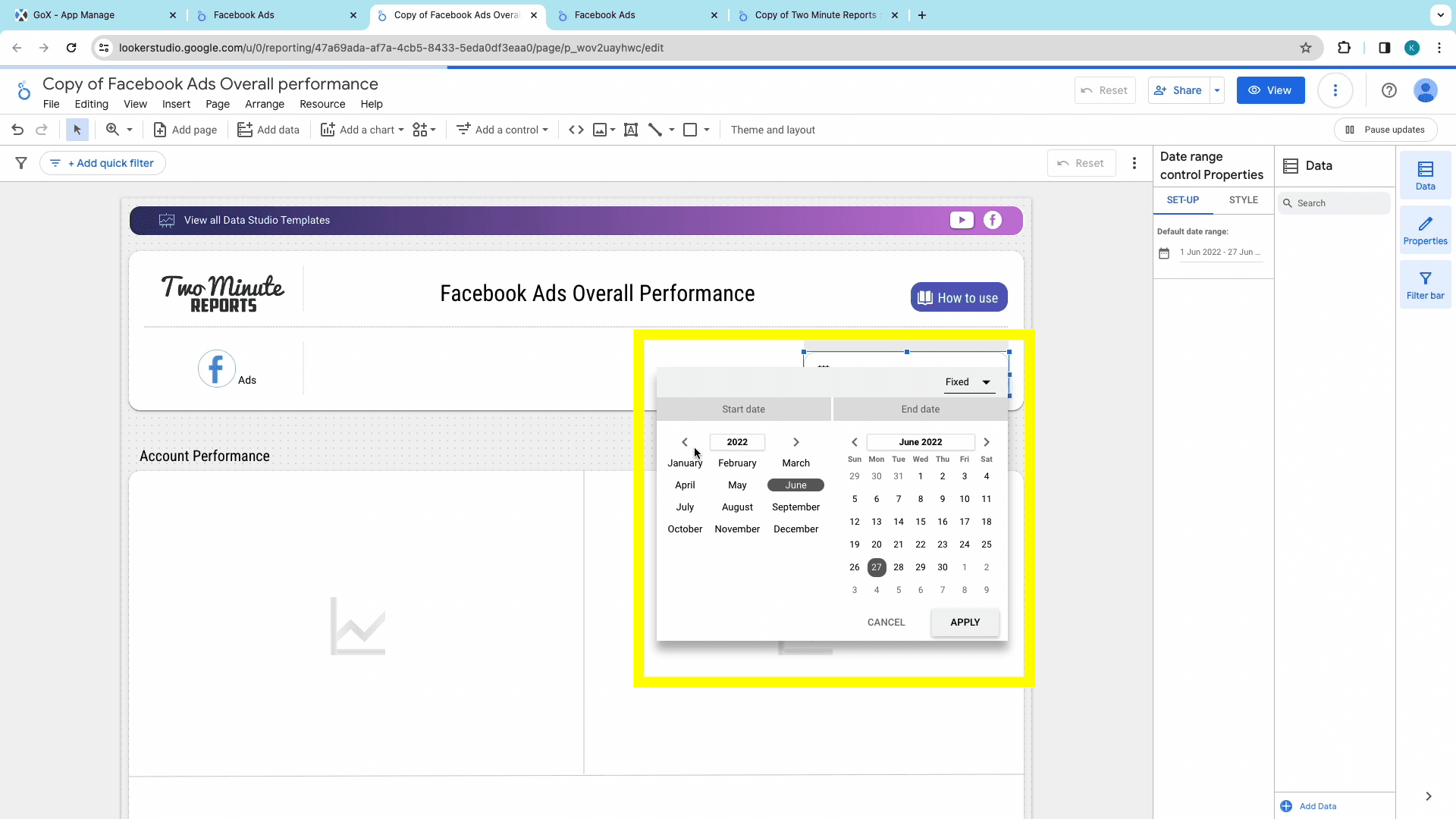Click the How to use button
The height and width of the screenshot is (819, 1456).
pyautogui.click(x=959, y=298)
